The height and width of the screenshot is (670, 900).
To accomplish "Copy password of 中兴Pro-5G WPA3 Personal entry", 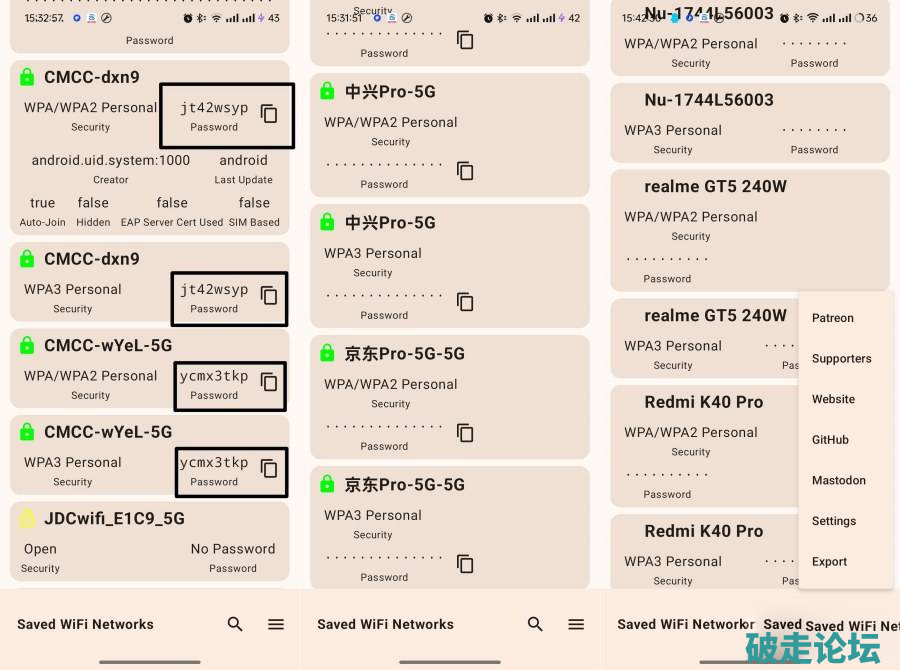I will [465, 302].
